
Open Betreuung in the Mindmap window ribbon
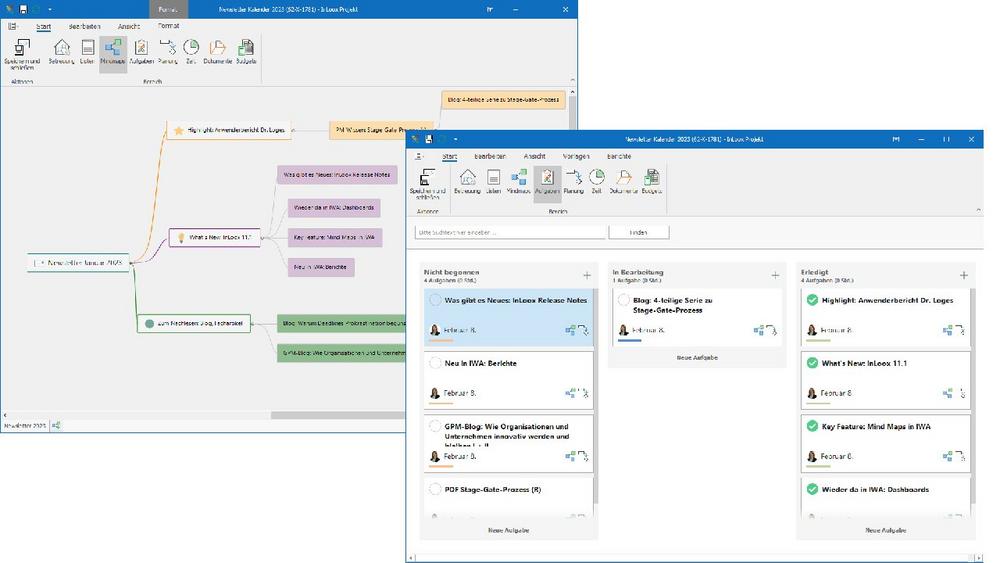[61, 52]
